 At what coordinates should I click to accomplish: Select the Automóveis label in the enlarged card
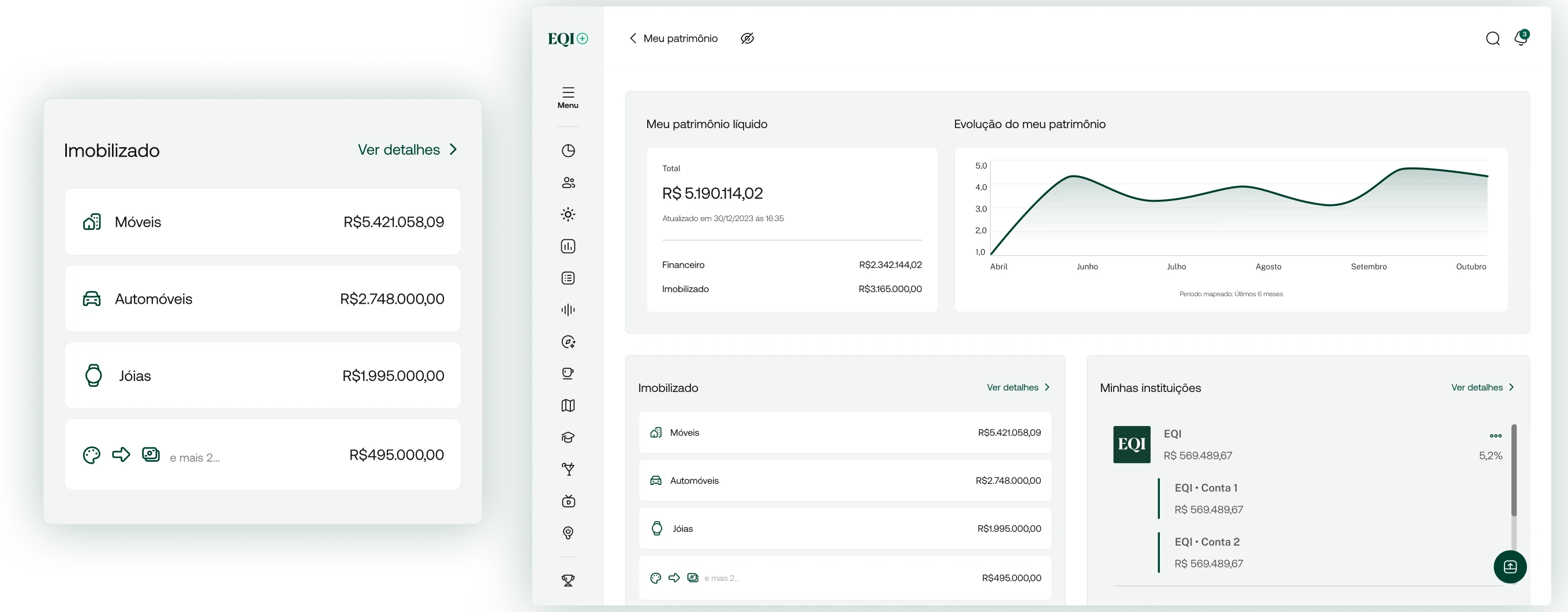154,299
